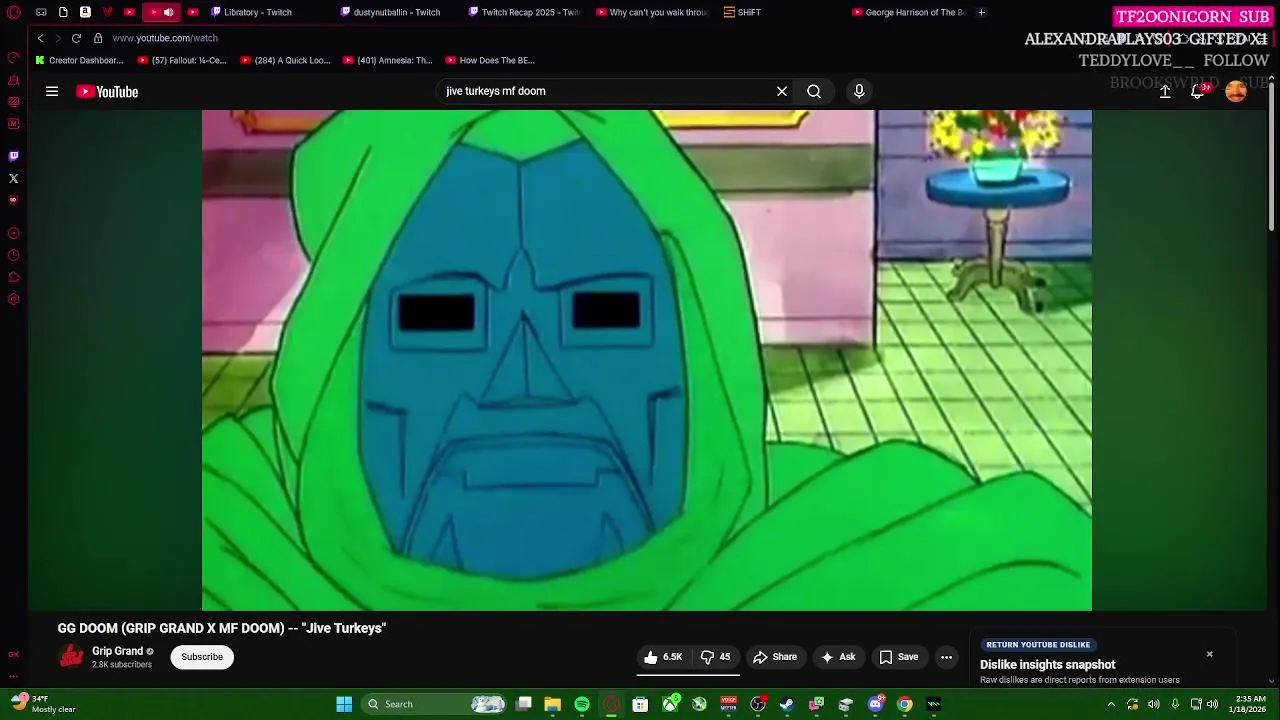Mute the audio-playing pinned YouTube tab

pos(168,12)
